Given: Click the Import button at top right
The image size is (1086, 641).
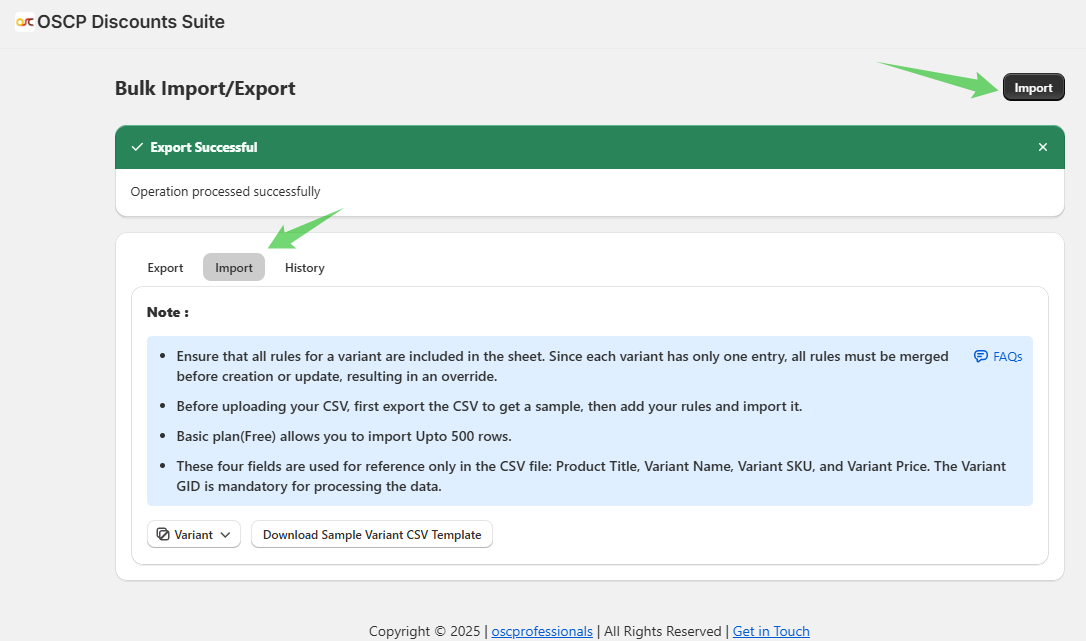Looking at the screenshot, I should pos(1033,87).
